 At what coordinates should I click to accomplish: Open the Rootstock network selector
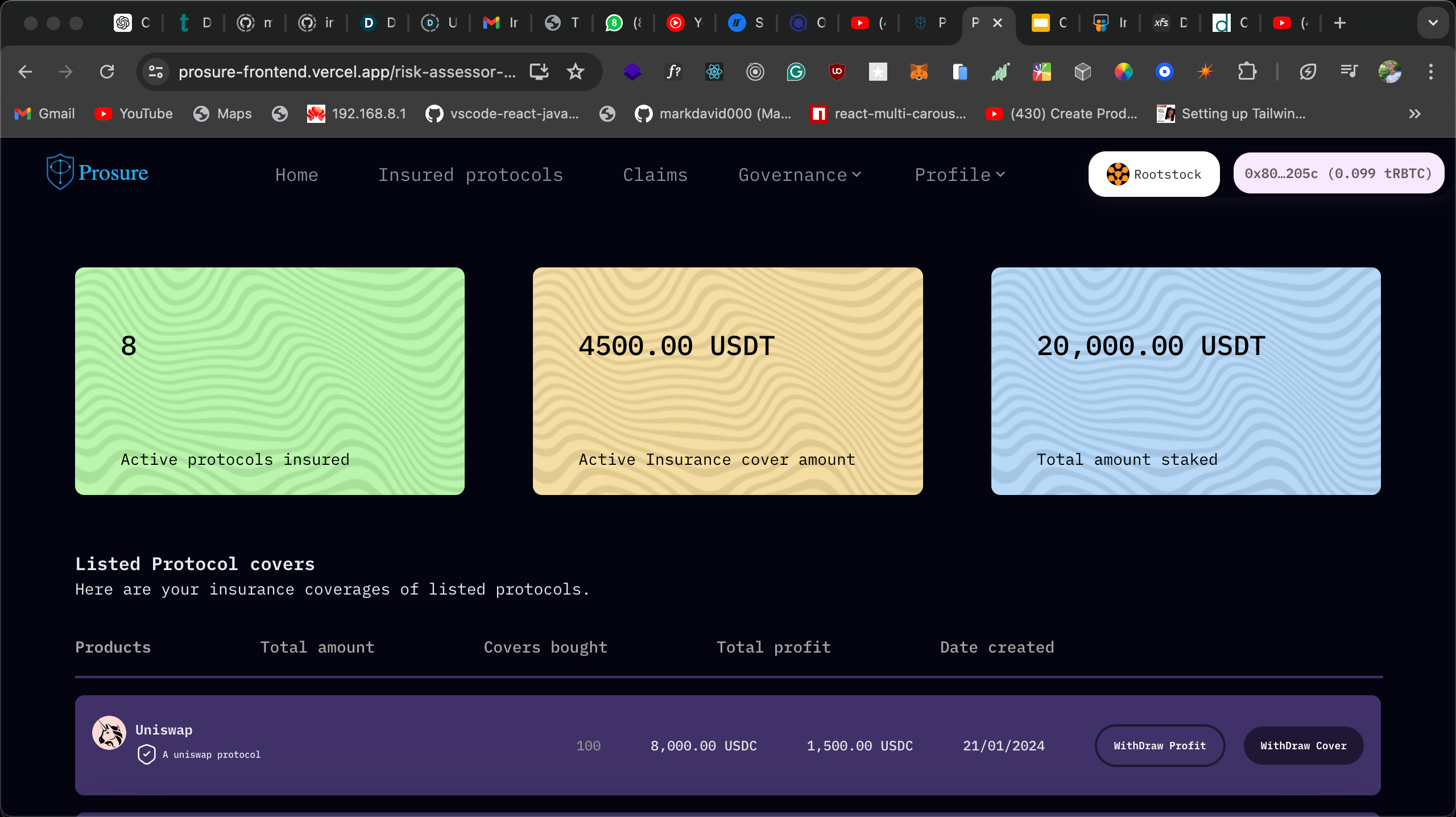[1153, 174]
